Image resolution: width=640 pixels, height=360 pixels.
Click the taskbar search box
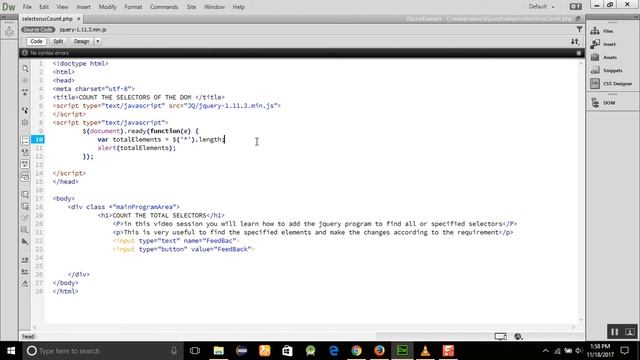click(102, 351)
